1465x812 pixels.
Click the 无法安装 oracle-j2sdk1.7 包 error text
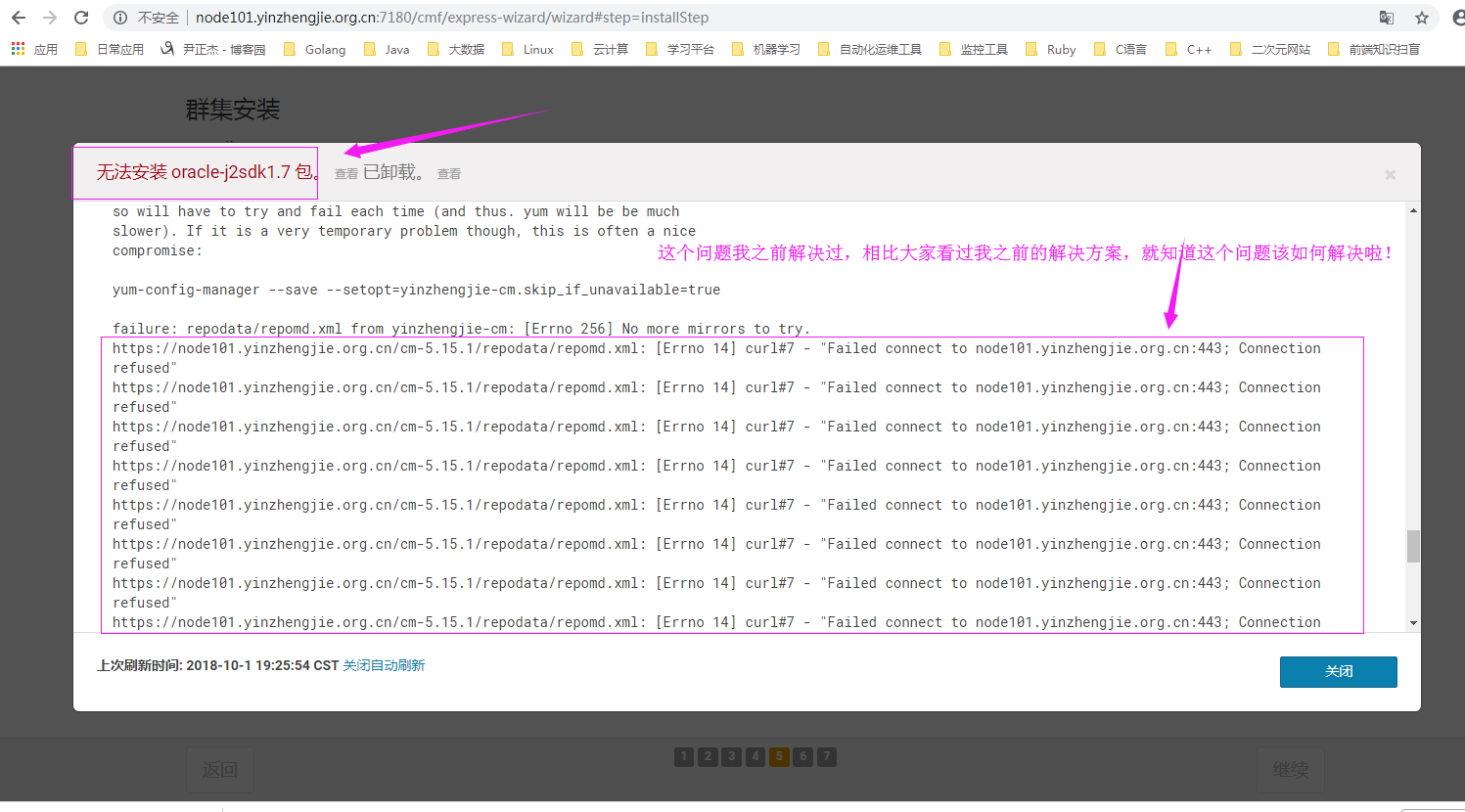tap(207, 172)
